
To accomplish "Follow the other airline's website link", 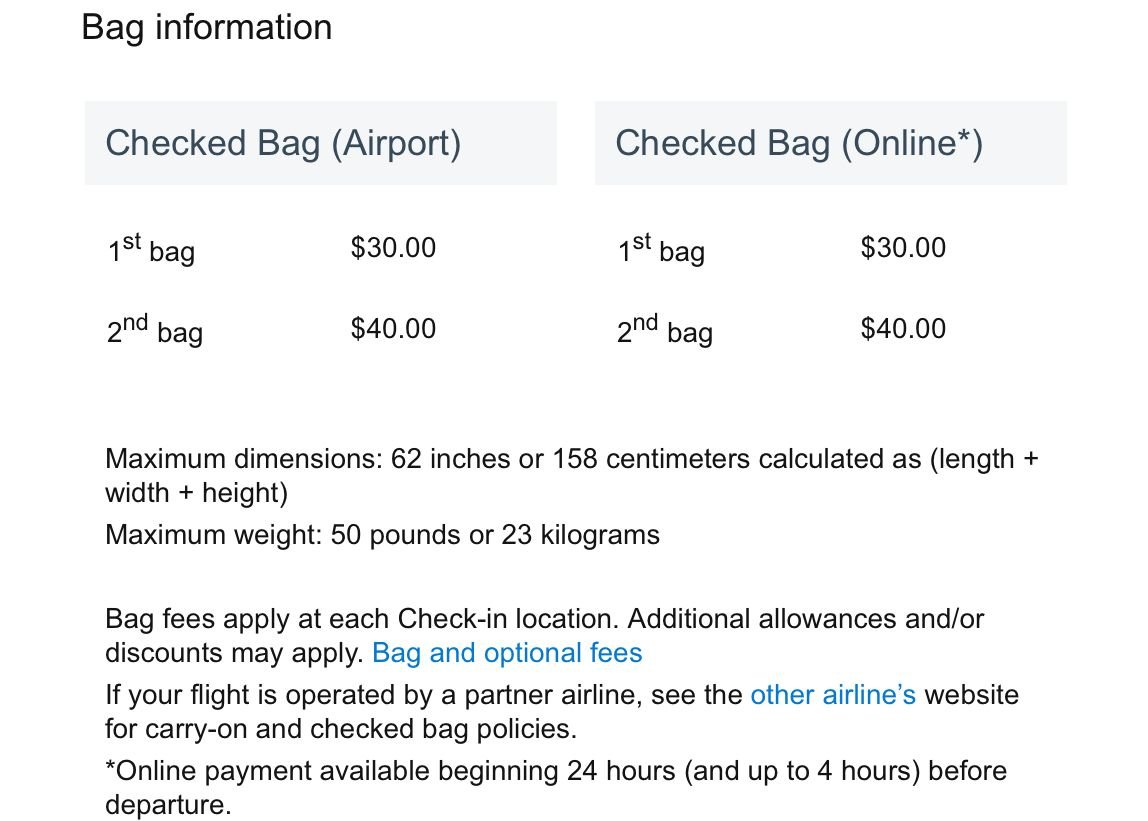I will tap(832, 694).
